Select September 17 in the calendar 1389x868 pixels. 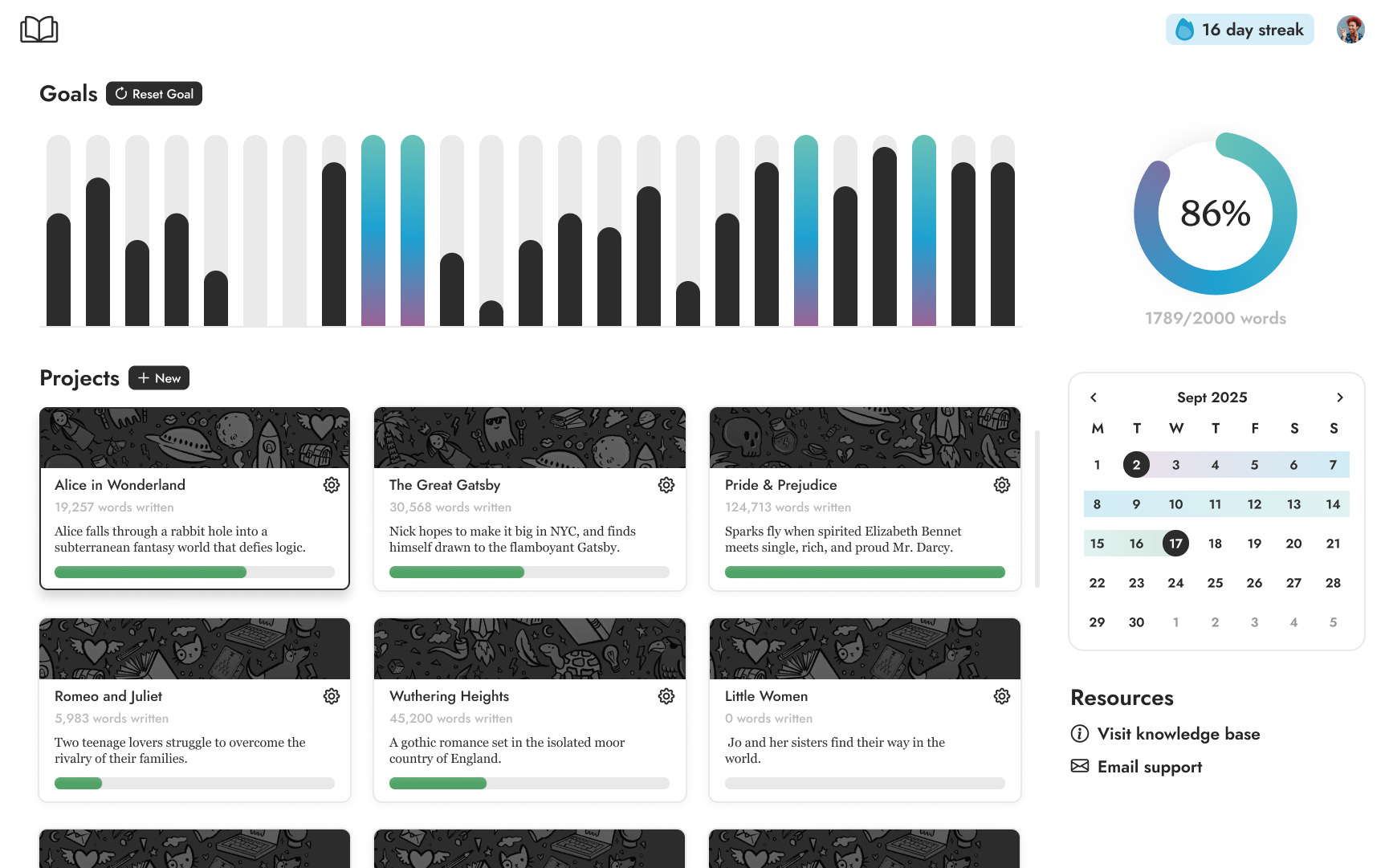click(x=1175, y=544)
